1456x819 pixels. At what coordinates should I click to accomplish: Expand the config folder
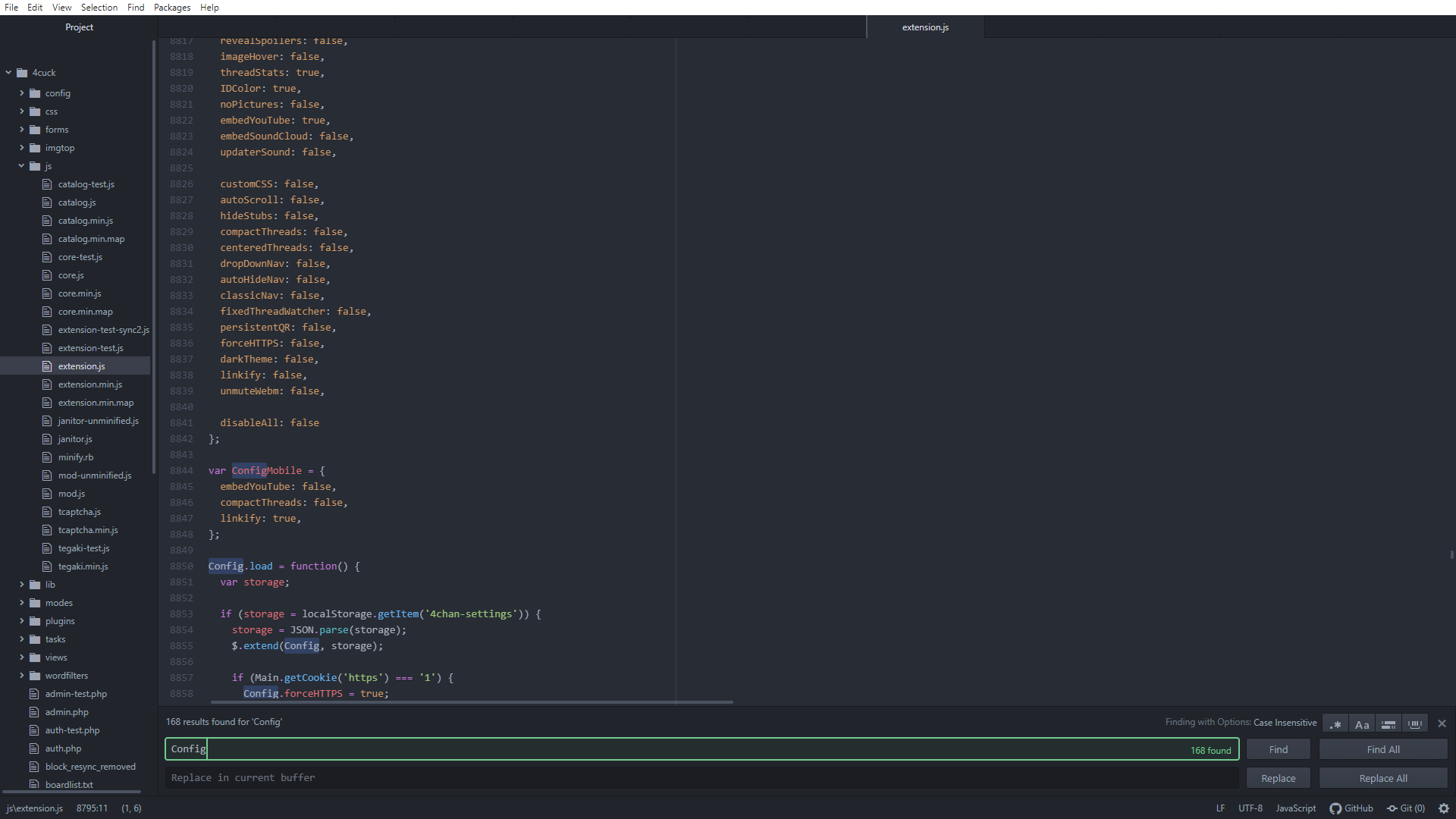(x=22, y=93)
